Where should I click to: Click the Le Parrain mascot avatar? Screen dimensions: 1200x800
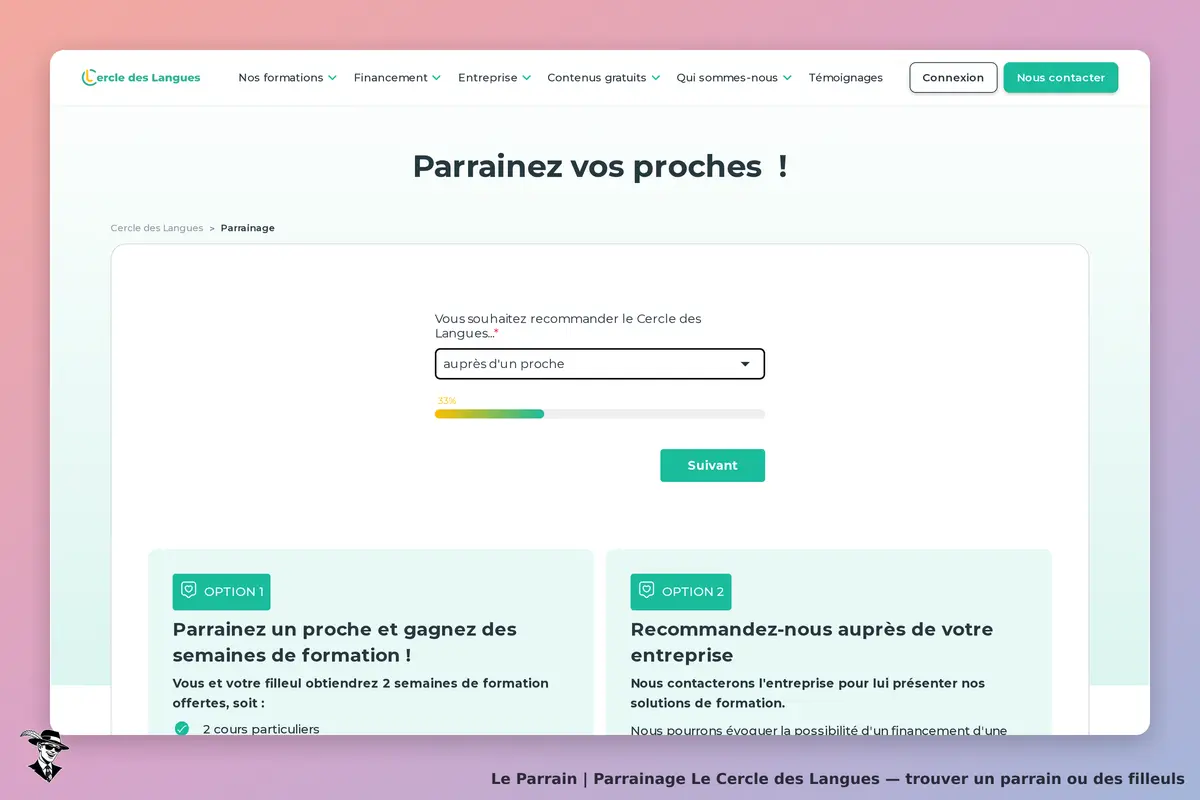[44, 755]
